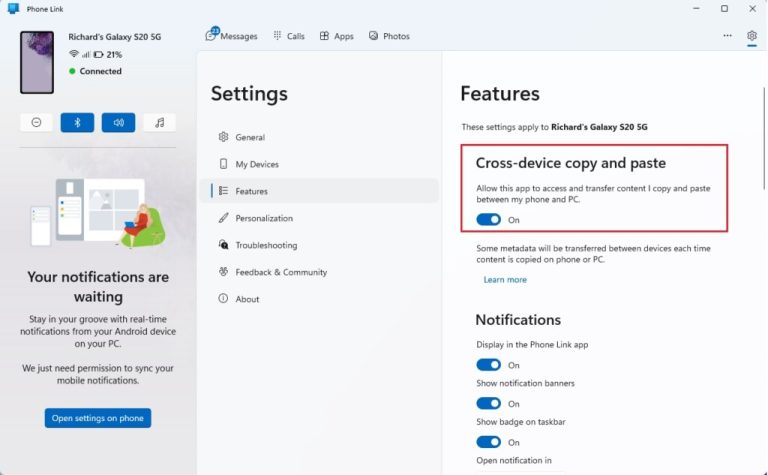Click the About info icon
Image resolution: width=768 pixels, height=475 pixels.
tap(223, 299)
